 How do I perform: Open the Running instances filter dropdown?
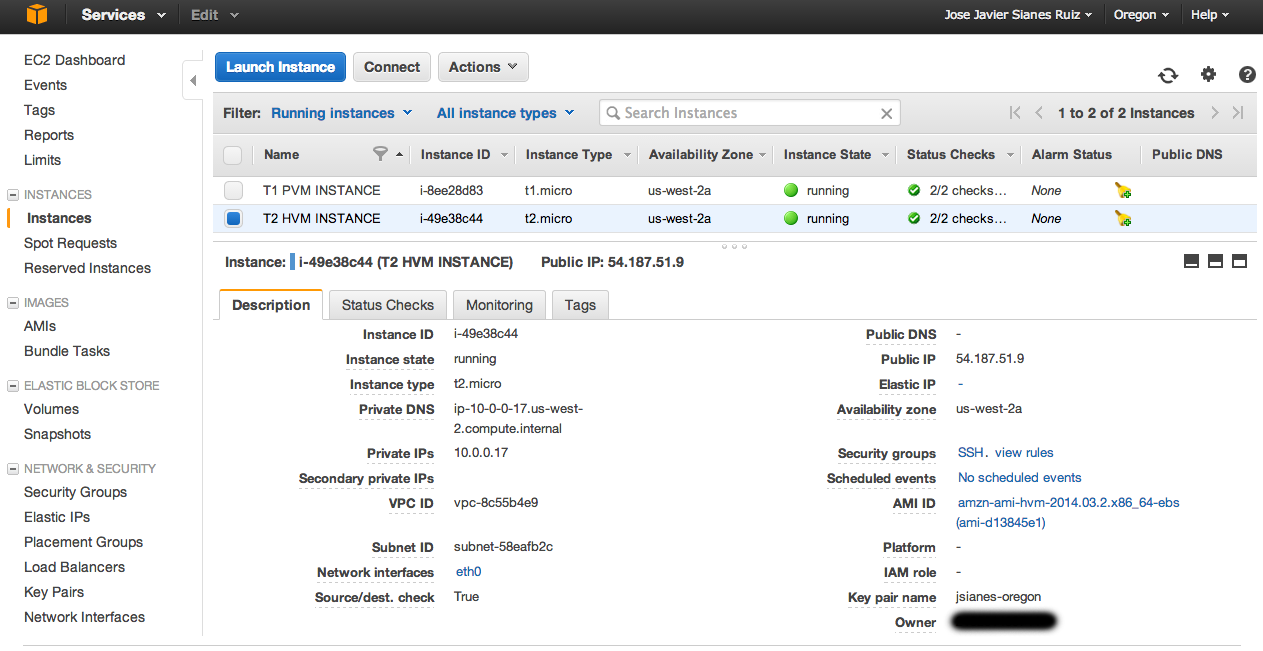(341, 113)
